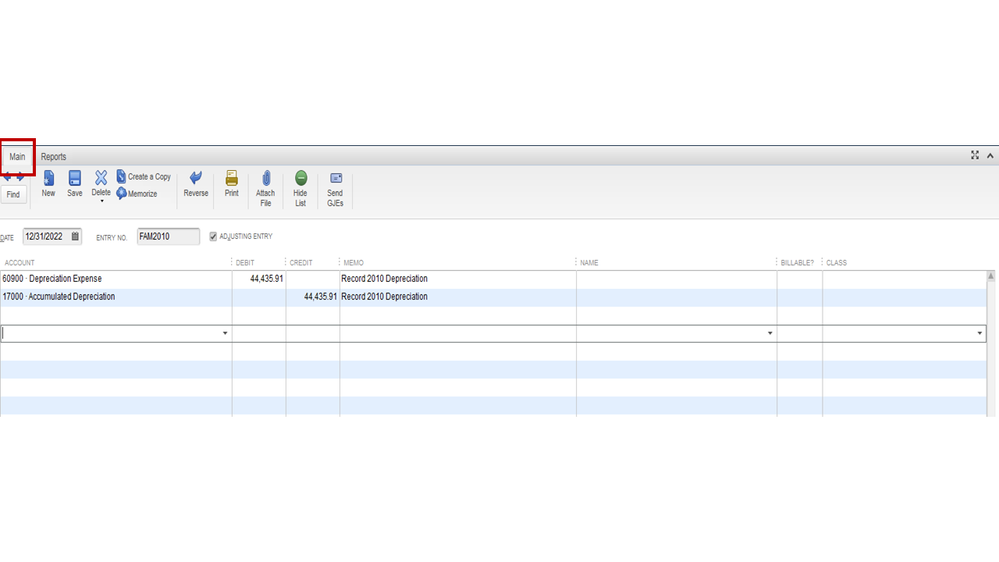
Task: Select the 17000 Accumulated Depreciation row
Action: [493, 297]
